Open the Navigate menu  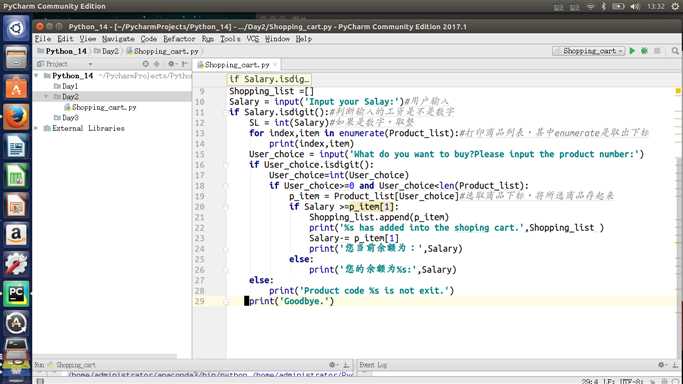(x=118, y=39)
